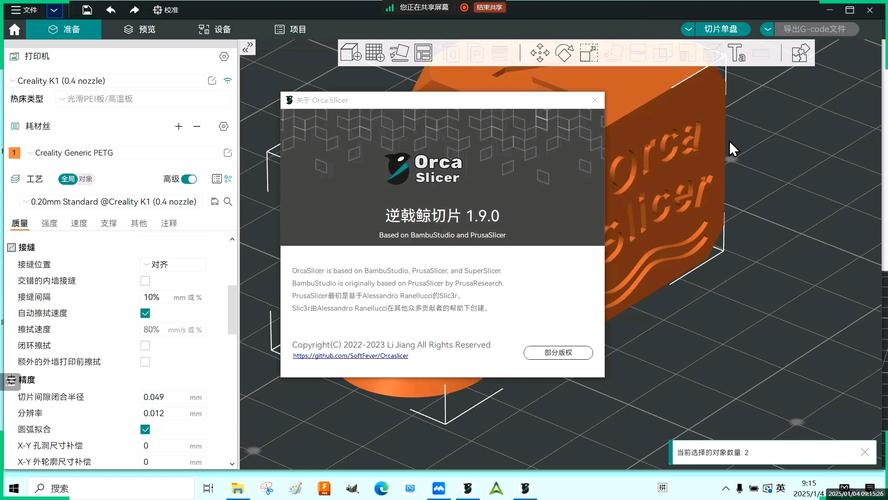
Task: Select the Text emboss tool icon
Action: (x=737, y=53)
